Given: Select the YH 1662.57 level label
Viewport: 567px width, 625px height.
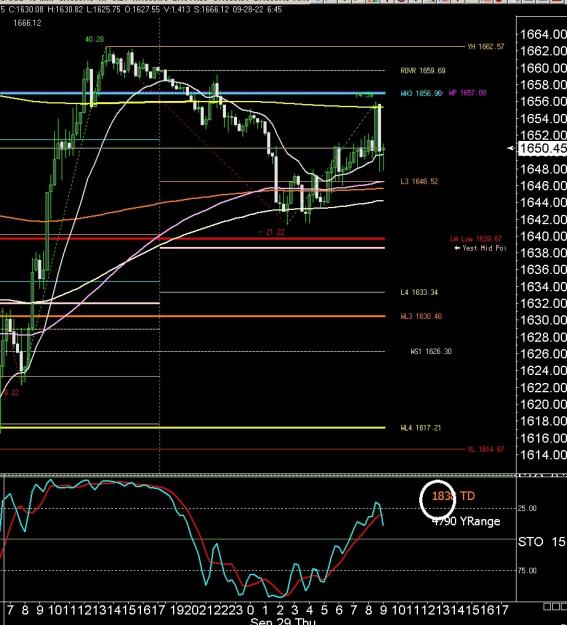Looking at the screenshot, I should (486, 47).
